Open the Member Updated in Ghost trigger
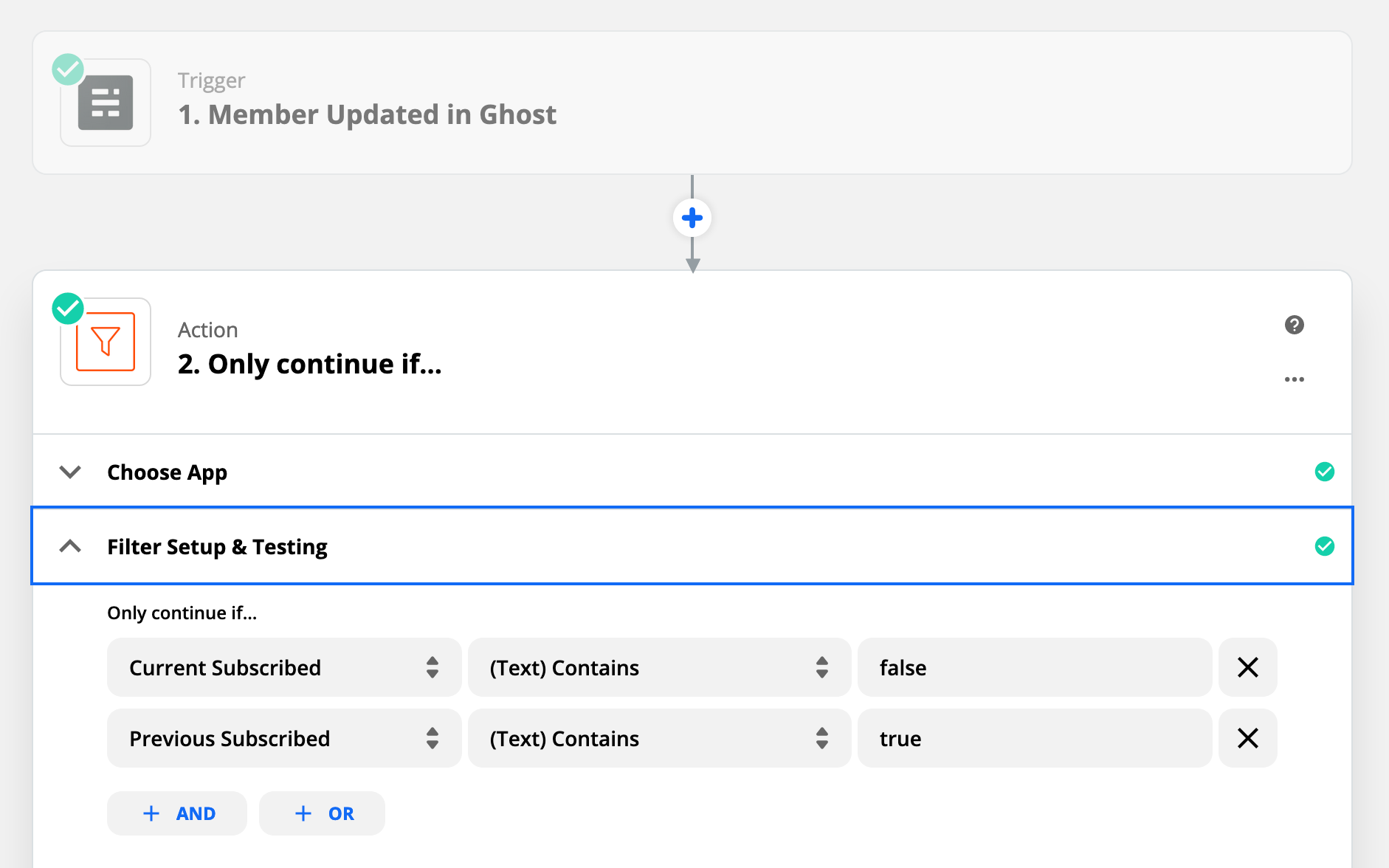This screenshot has height=868, width=1389. pos(367,114)
